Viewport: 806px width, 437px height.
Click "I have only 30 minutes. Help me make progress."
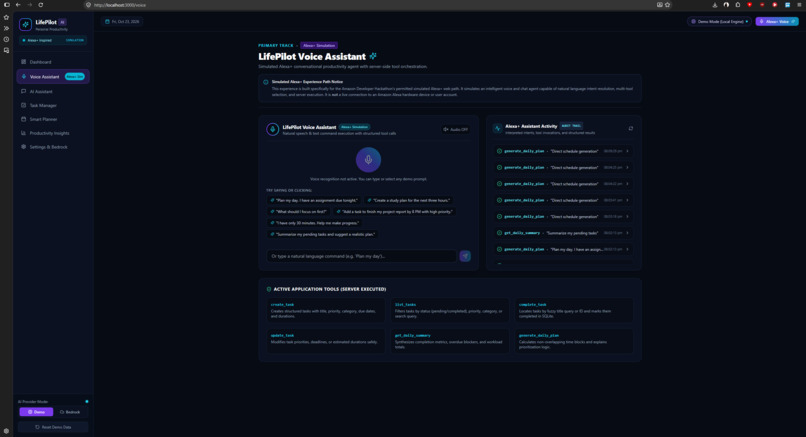(315, 223)
